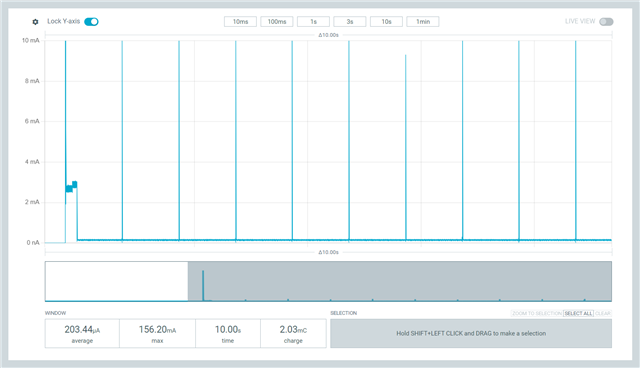This screenshot has height=368, width=640.
Task: Set time window to 100ms
Action: 277,22
